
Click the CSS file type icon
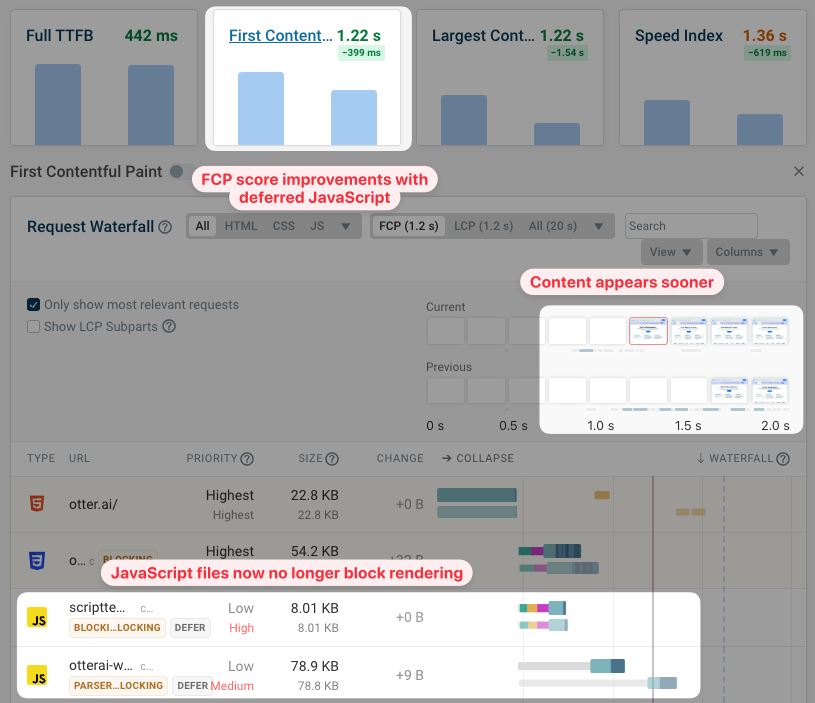click(37, 561)
